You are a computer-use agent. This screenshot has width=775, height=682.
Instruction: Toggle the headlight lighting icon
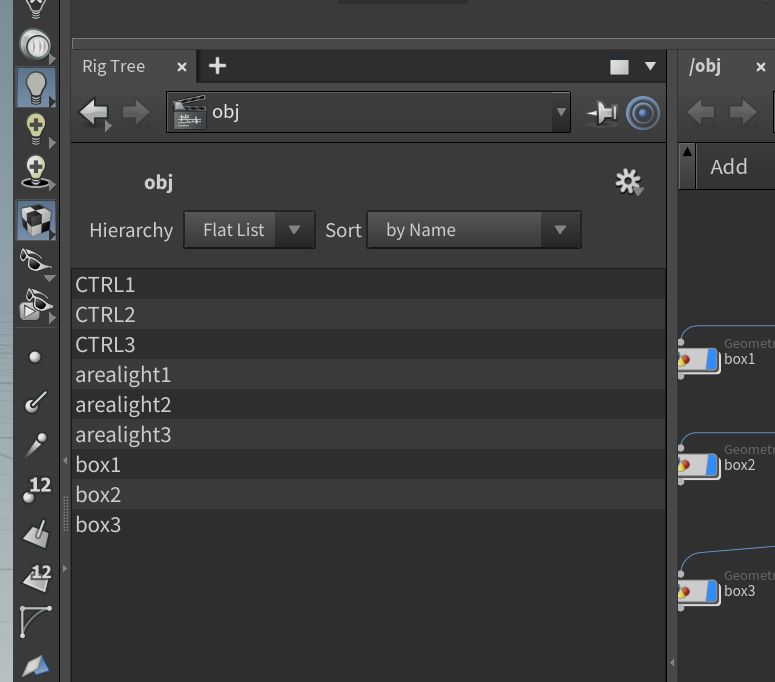click(x=35, y=45)
